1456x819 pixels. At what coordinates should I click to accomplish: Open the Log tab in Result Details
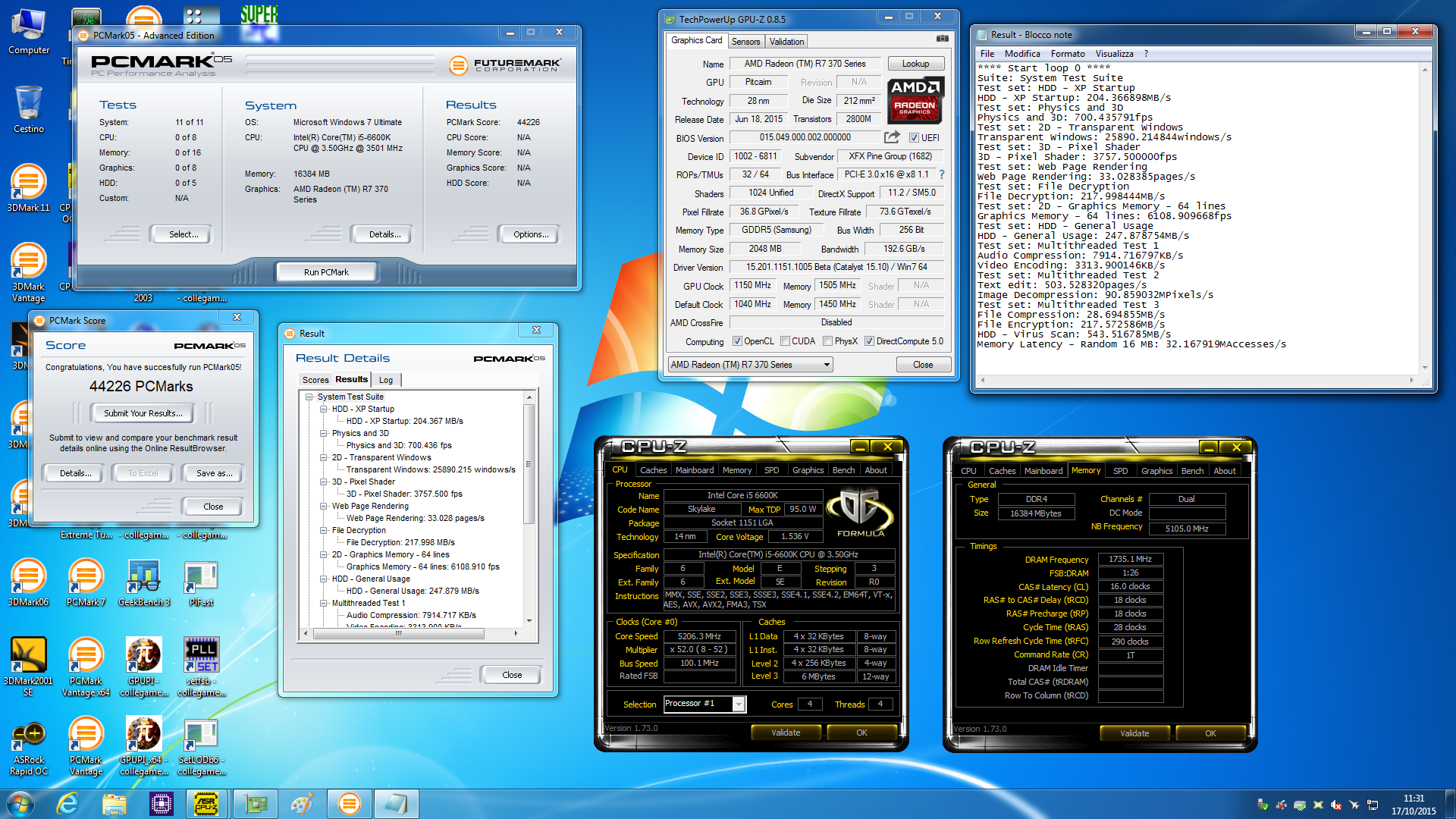click(386, 380)
